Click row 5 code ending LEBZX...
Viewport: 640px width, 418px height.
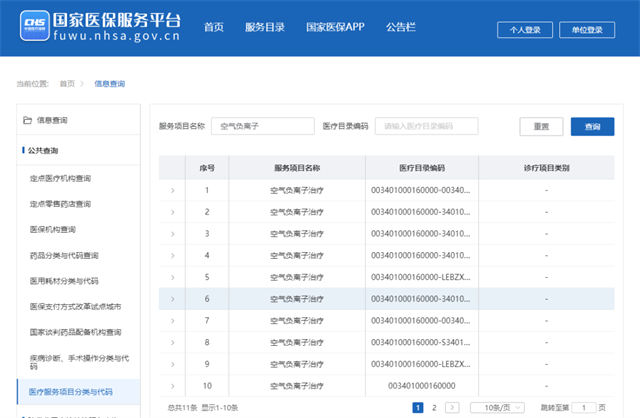[x=420, y=277]
